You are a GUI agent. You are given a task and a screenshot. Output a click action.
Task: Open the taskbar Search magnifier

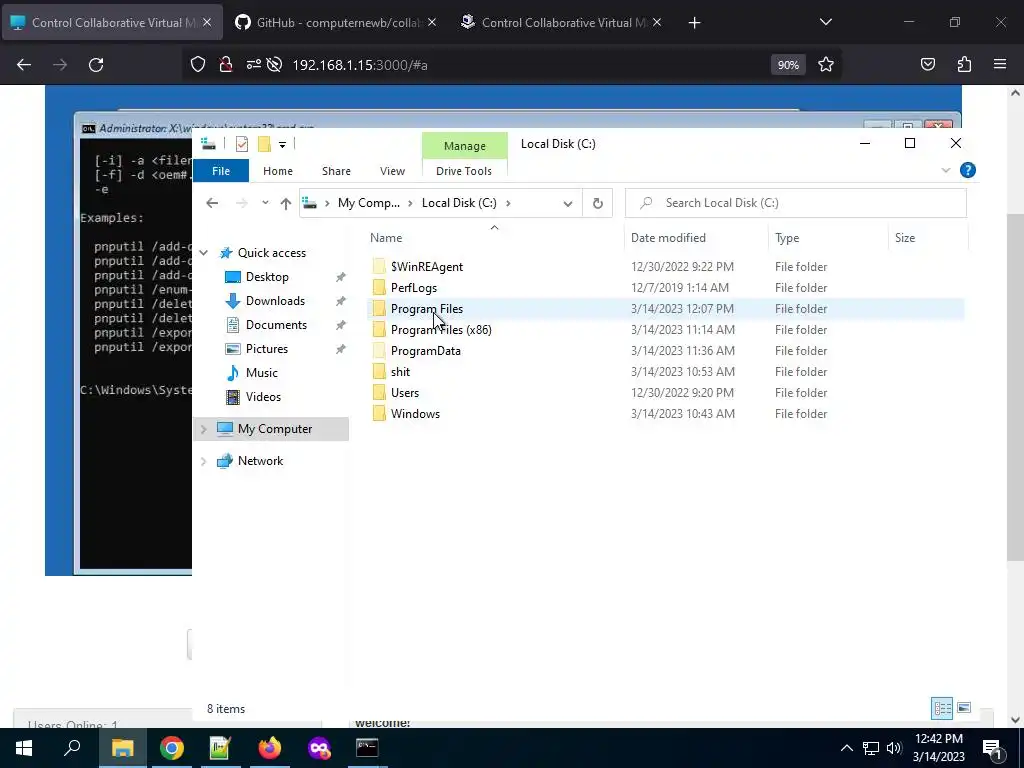point(72,748)
